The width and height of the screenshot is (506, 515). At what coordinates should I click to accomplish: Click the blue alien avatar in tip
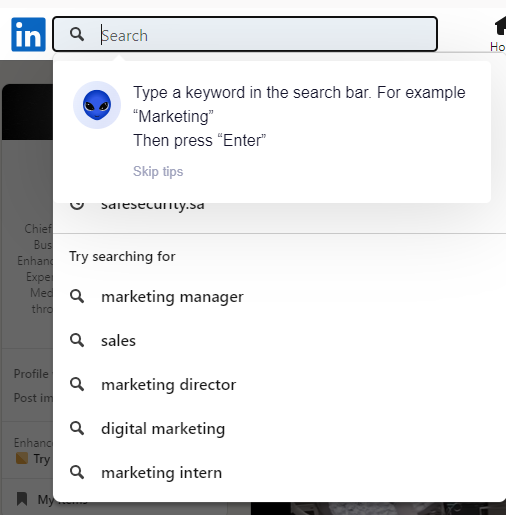pyautogui.click(x=97, y=105)
